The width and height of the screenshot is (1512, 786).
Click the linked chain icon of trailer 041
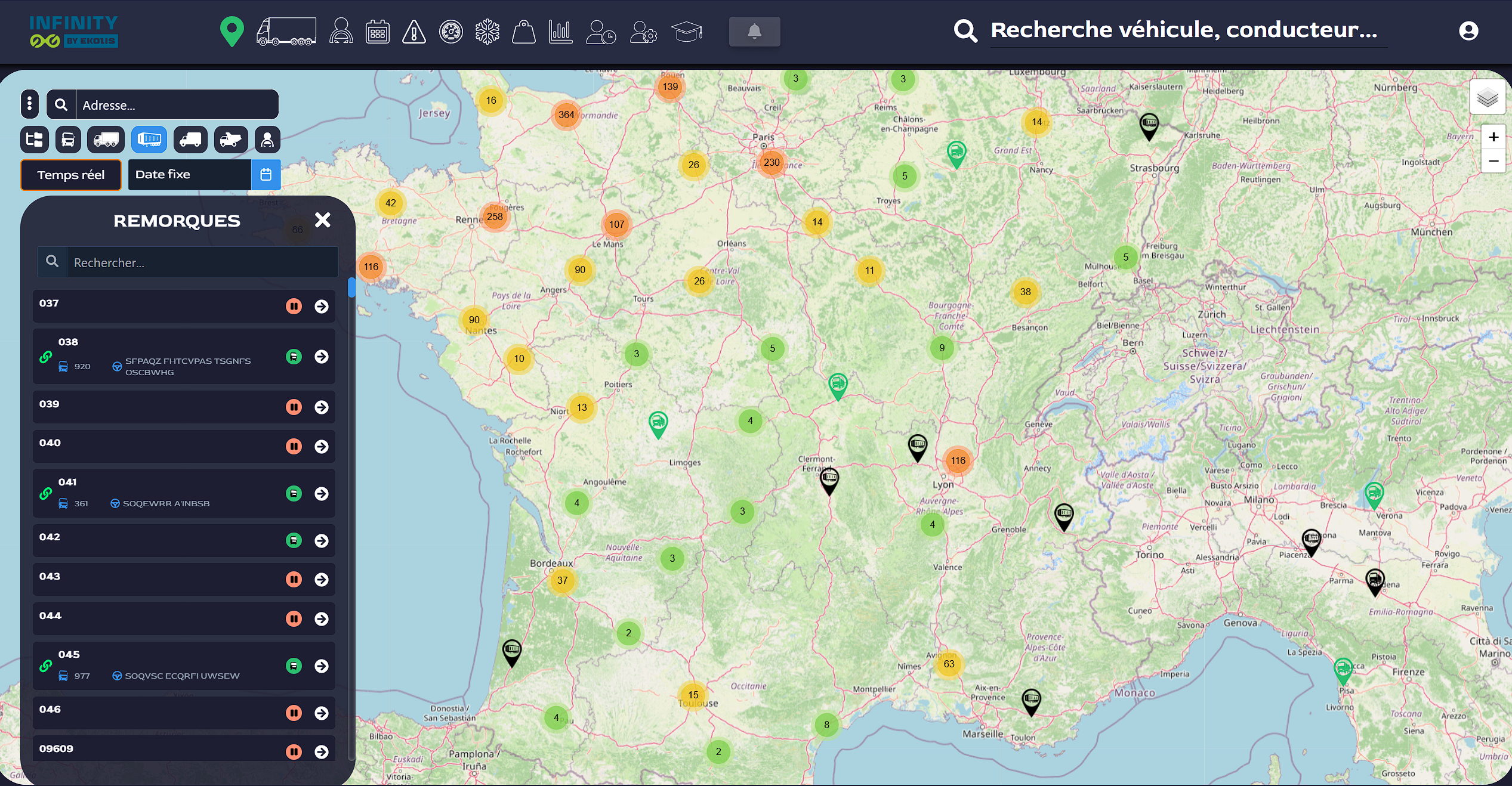45,493
